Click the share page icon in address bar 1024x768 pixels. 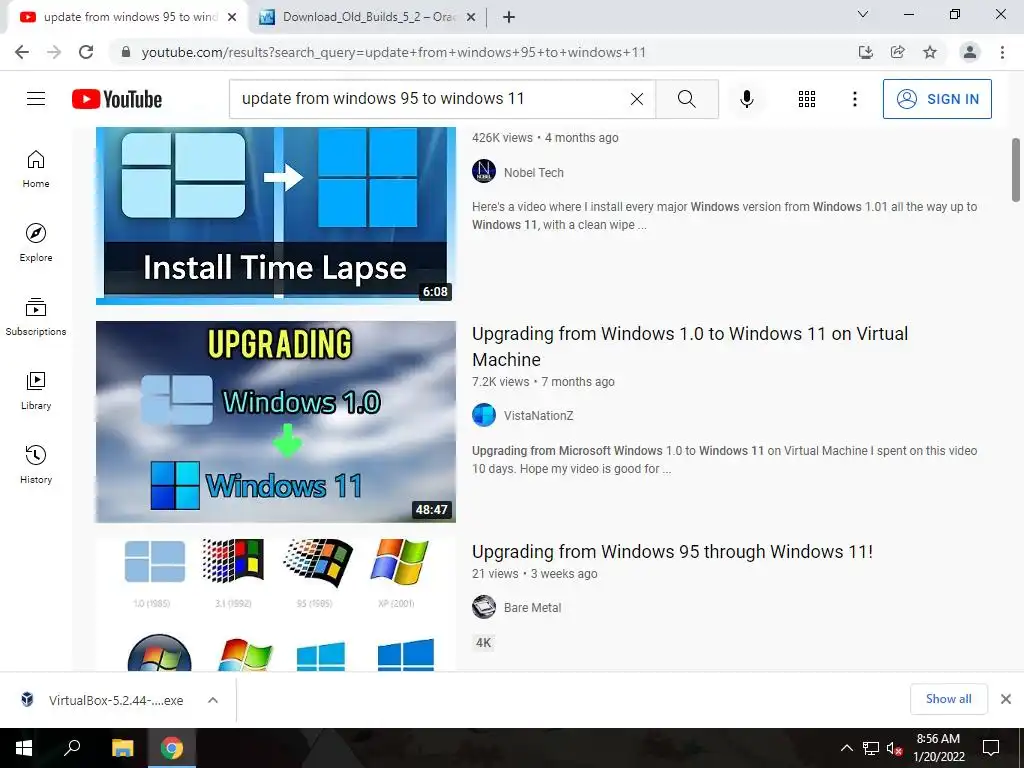[x=898, y=52]
